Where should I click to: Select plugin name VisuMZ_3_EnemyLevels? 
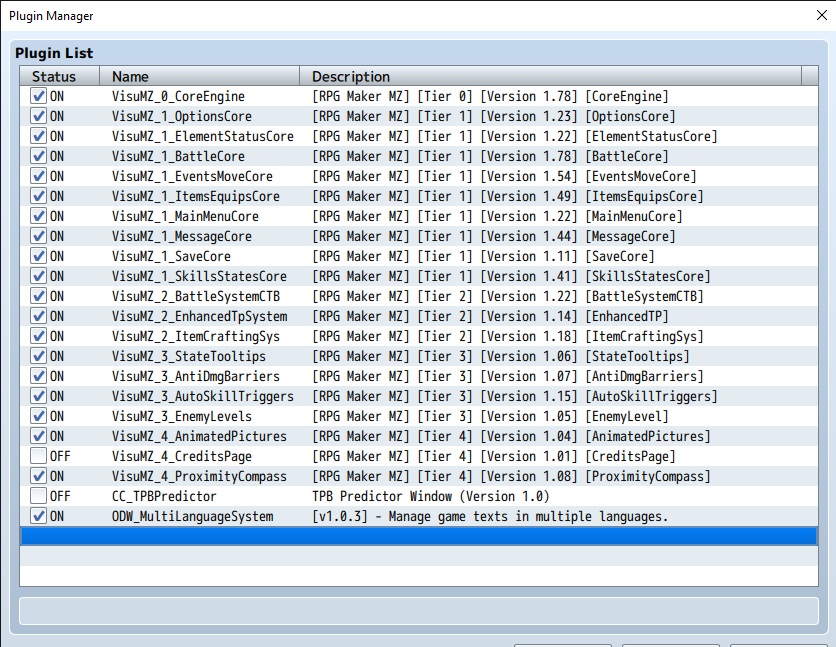click(x=182, y=416)
